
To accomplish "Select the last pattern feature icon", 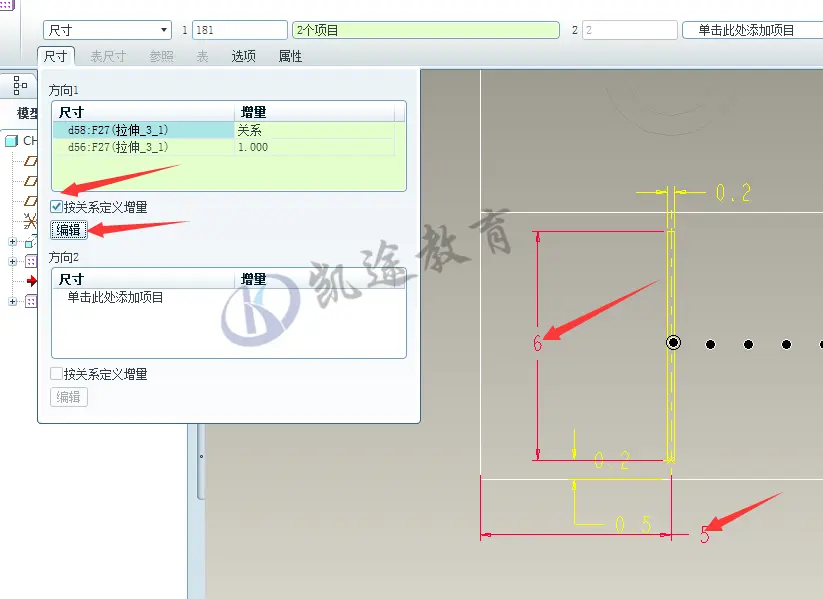I will (31, 301).
